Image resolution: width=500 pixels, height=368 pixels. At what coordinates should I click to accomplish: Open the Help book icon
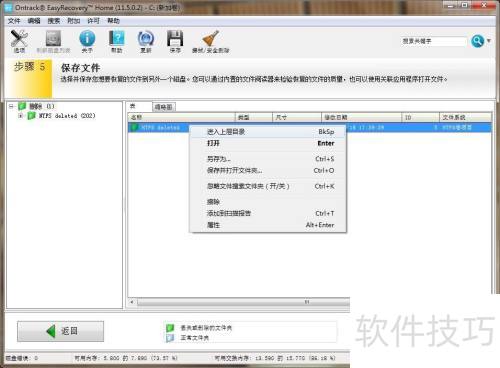(117, 41)
